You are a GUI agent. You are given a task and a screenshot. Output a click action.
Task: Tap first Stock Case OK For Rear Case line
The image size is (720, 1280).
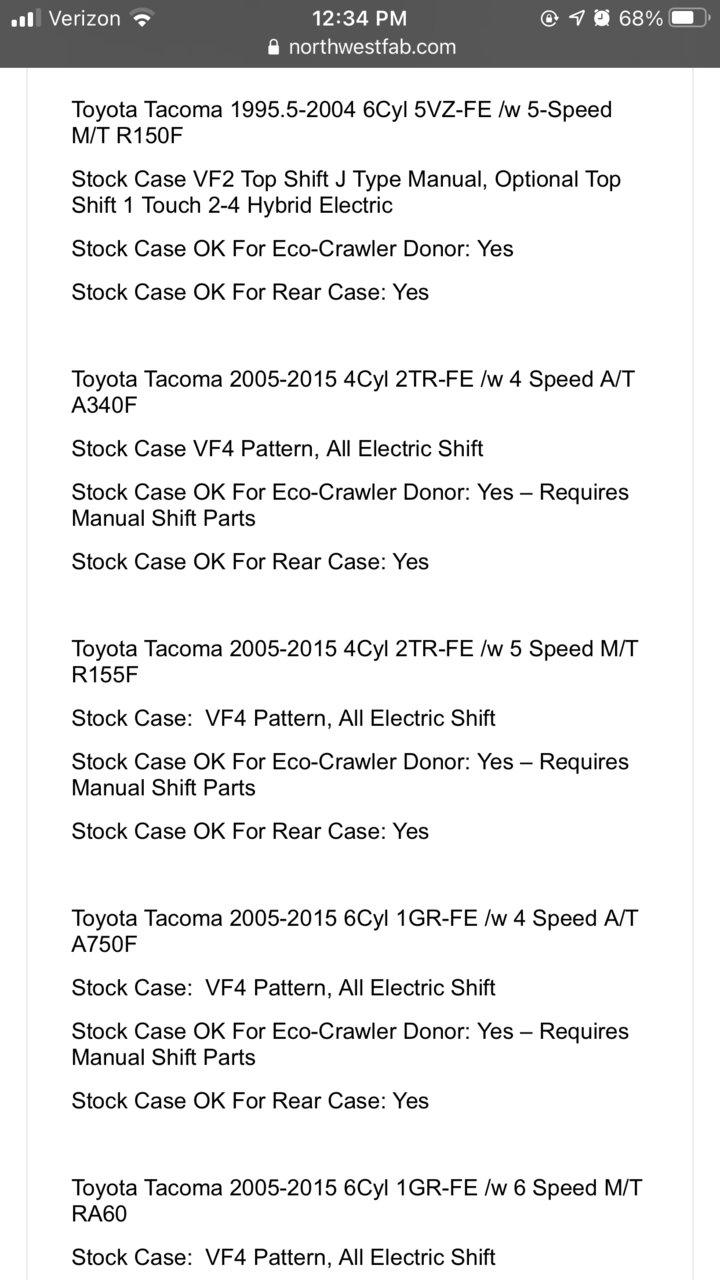point(250,292)
